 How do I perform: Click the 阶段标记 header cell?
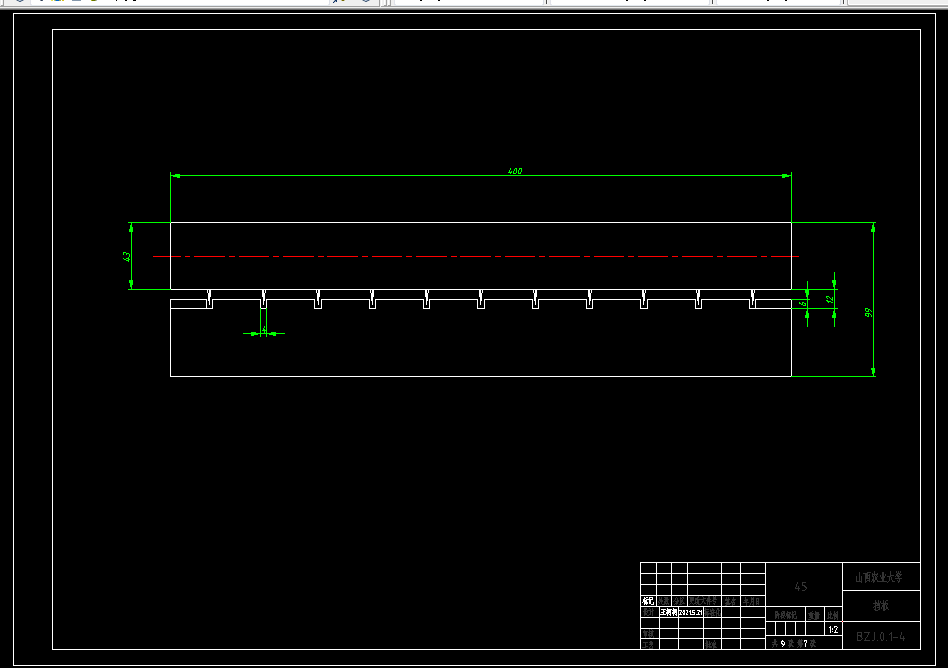[785, 614]
